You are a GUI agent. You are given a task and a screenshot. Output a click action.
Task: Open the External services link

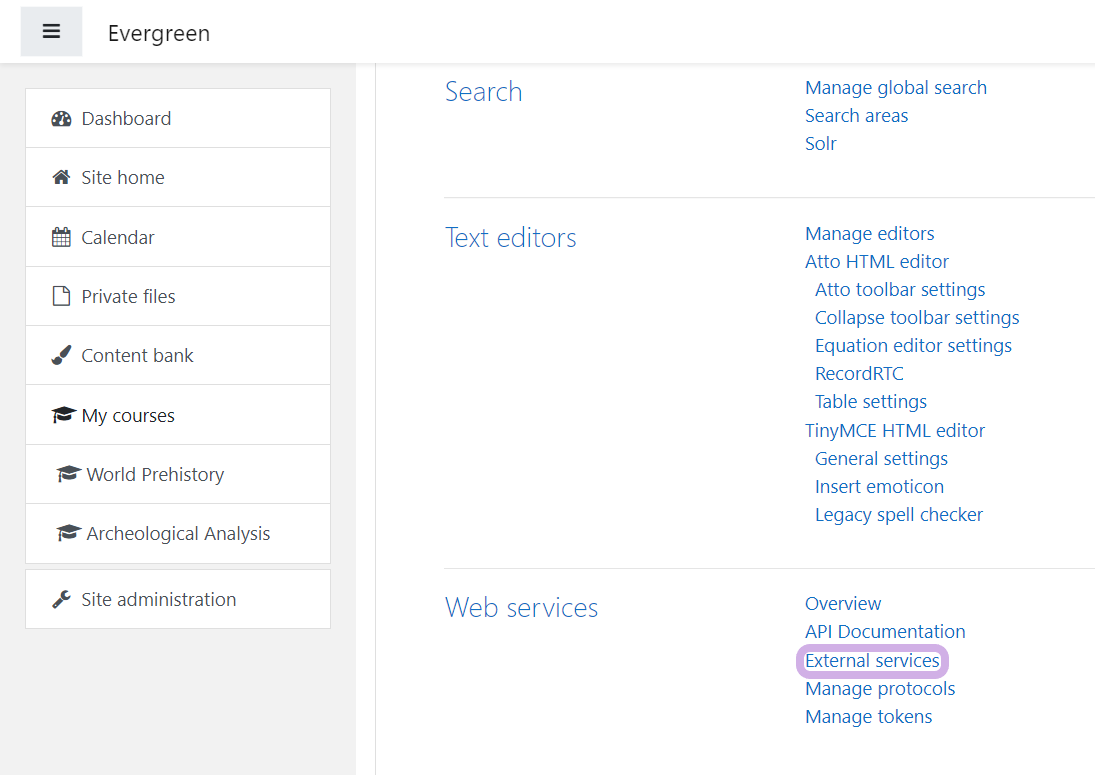click(872, 661)
